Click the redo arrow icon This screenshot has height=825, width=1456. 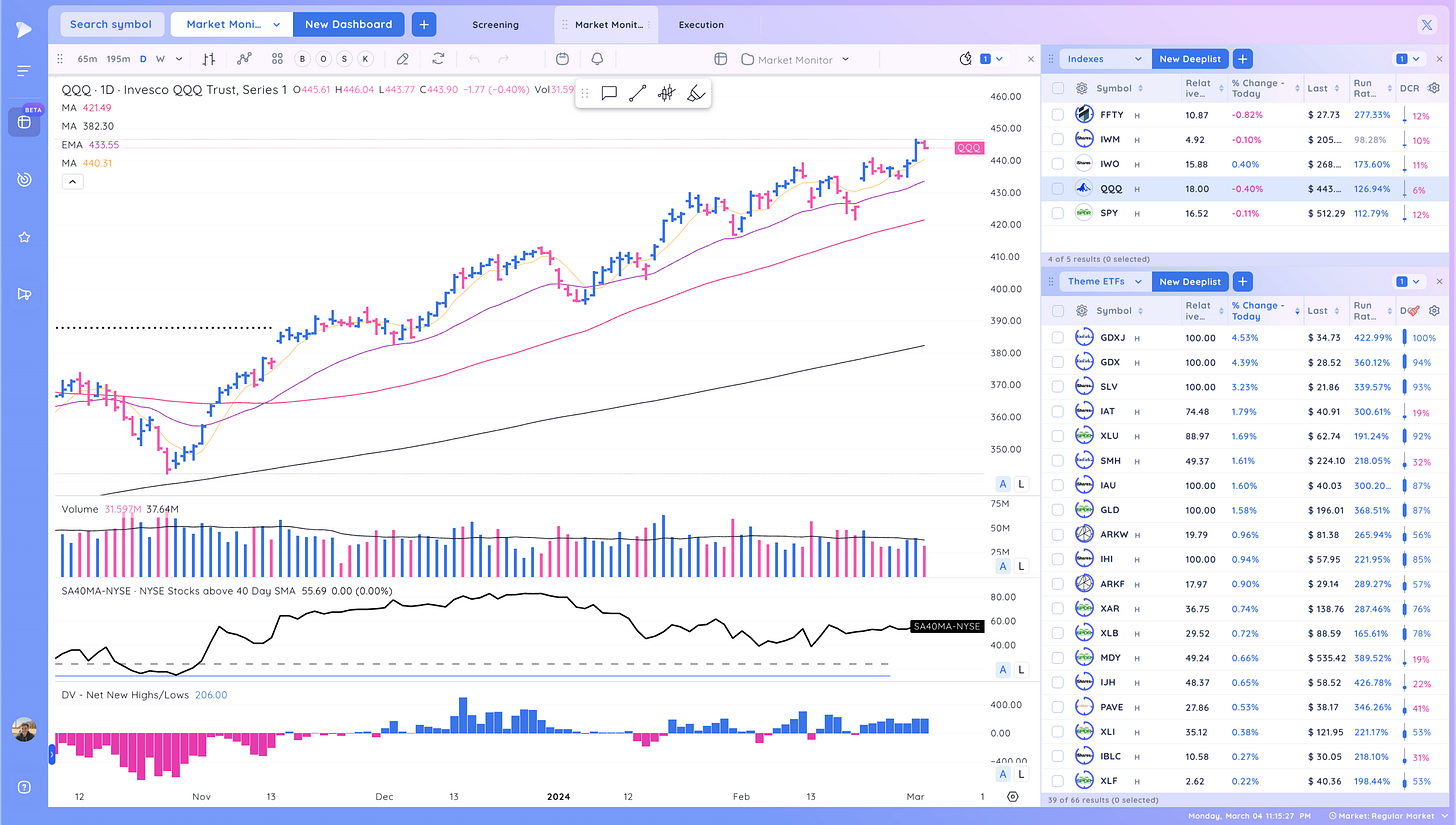(x=504, y=59)
